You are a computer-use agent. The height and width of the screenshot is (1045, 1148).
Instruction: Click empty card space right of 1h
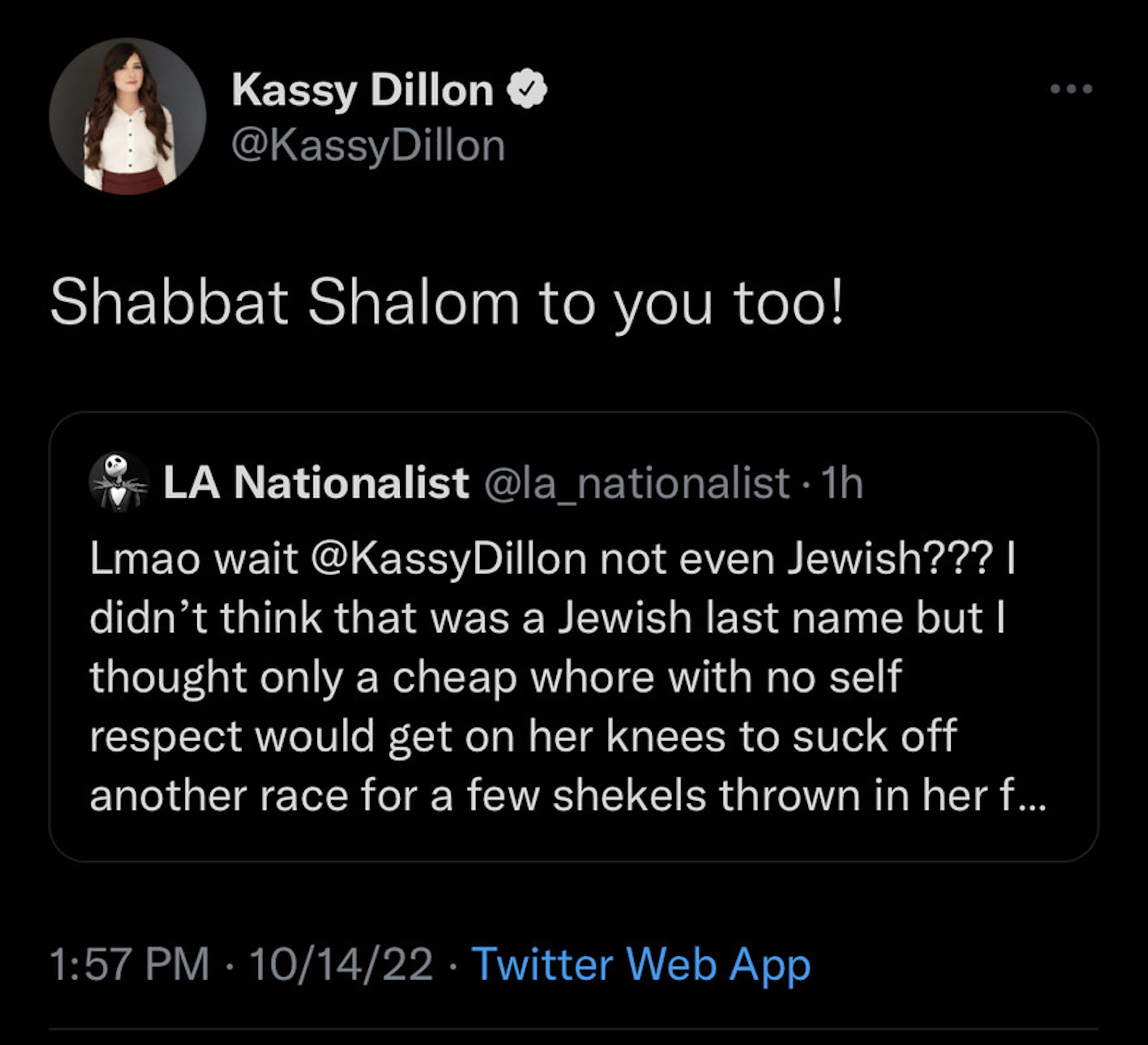point(979,483)
